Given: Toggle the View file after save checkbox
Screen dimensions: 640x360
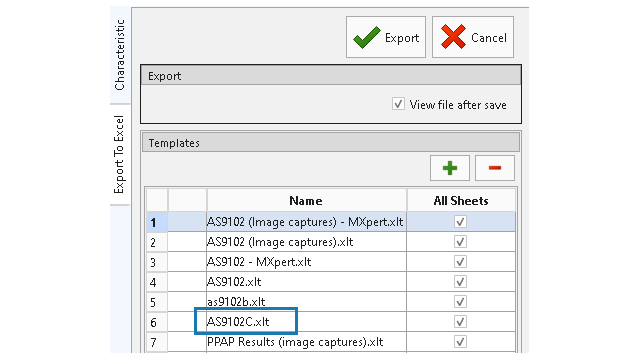Looking at the screenshot, I should (398, 104).
